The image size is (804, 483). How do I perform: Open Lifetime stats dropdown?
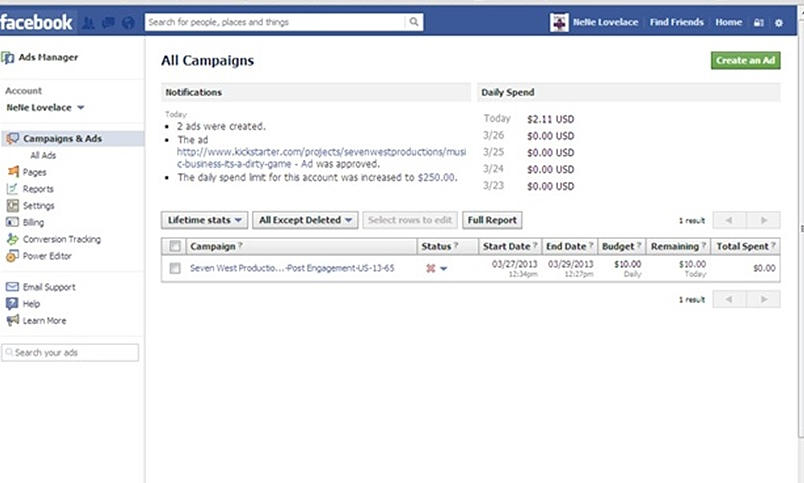[205, 220]
